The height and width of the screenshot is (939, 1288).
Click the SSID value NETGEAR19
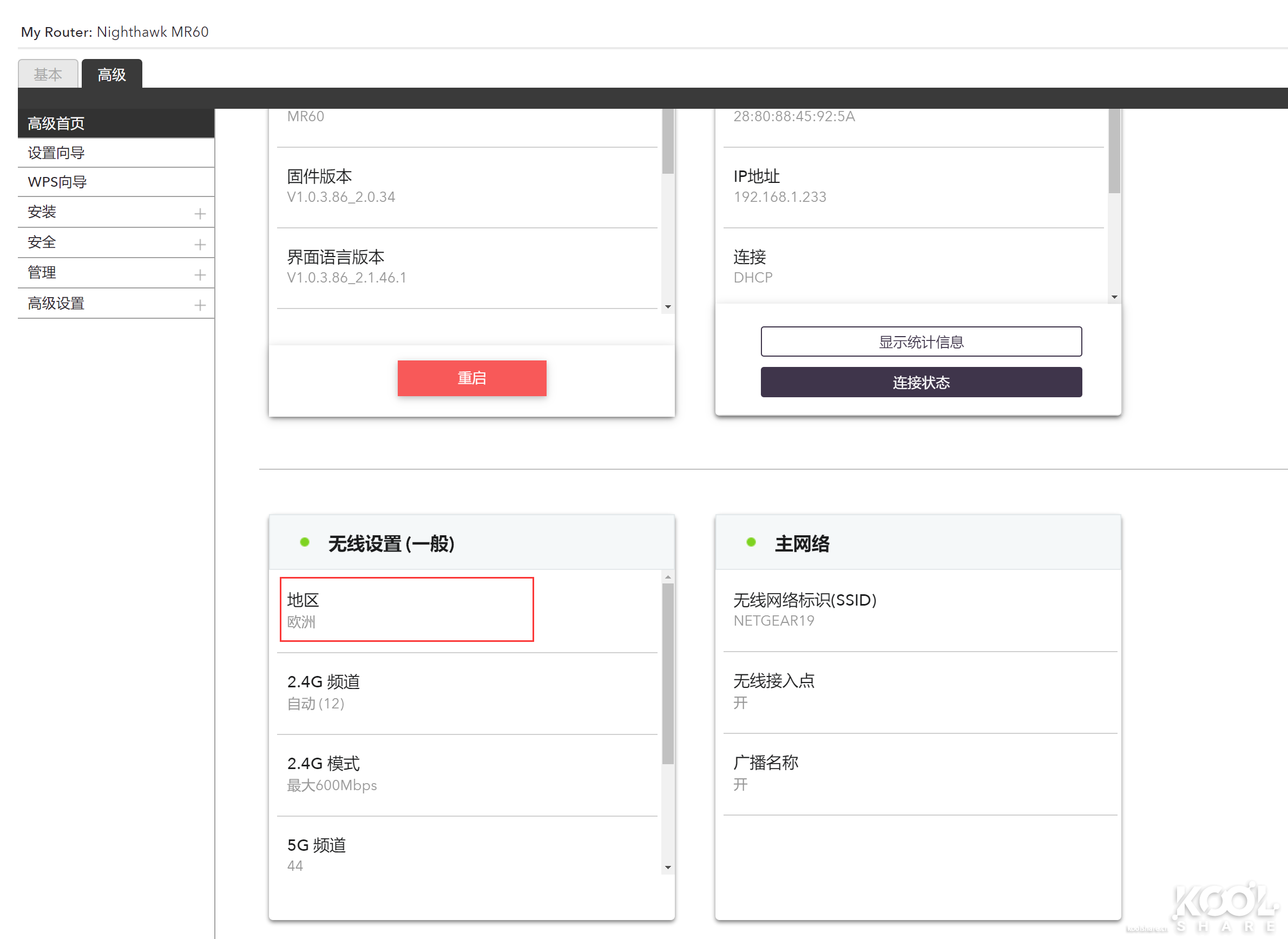point(773,621)
